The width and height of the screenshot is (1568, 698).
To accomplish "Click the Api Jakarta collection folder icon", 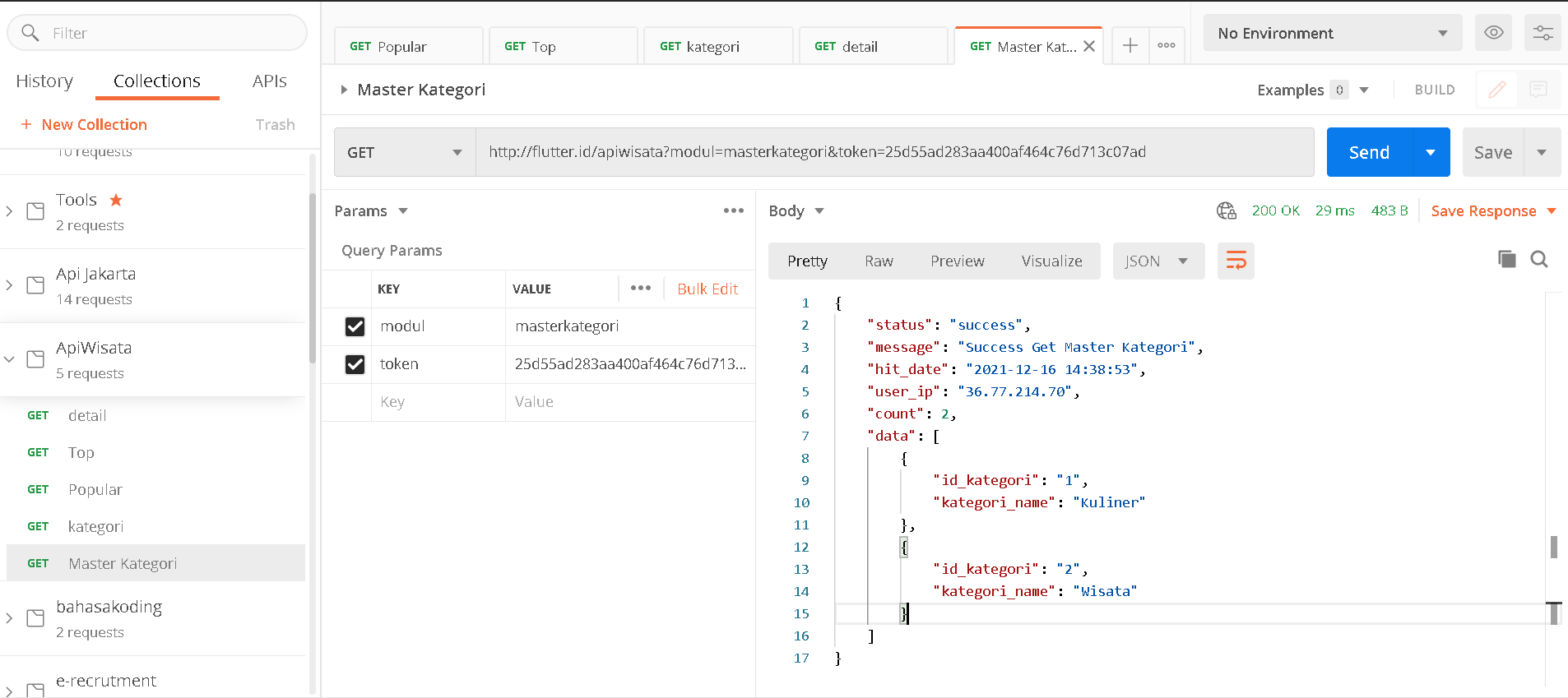I will point(35,285).
